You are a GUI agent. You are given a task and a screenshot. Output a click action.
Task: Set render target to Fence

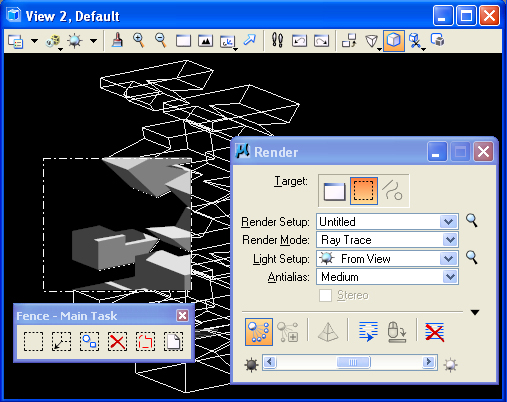click(x=364, y=191)
